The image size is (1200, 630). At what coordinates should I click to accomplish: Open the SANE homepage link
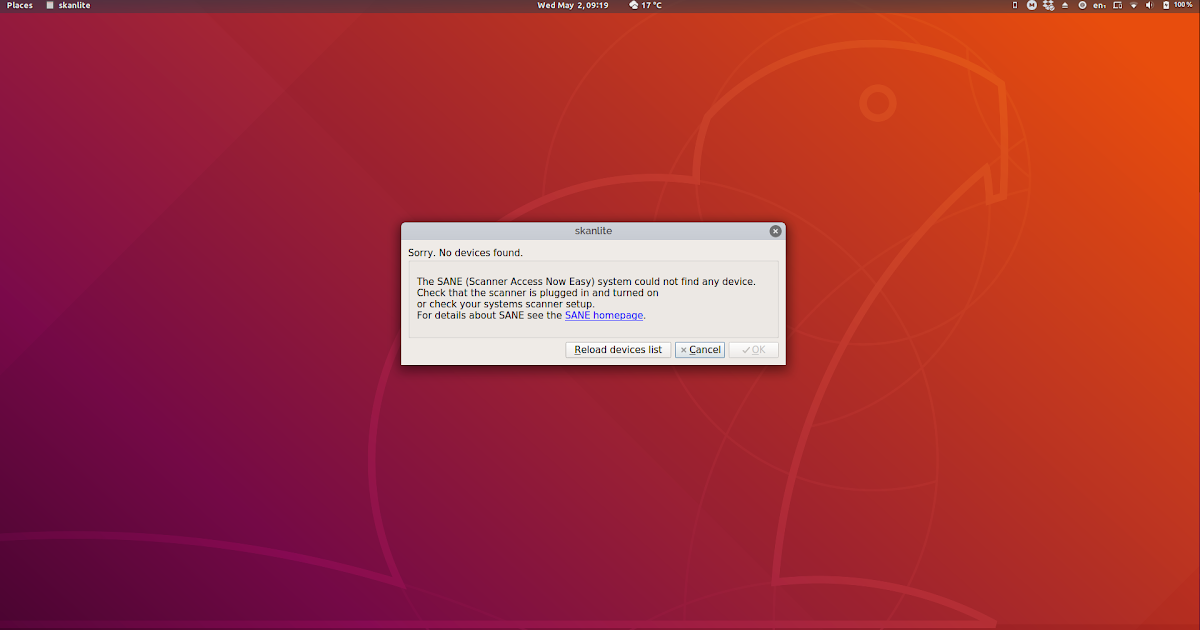tap(604, 315)
